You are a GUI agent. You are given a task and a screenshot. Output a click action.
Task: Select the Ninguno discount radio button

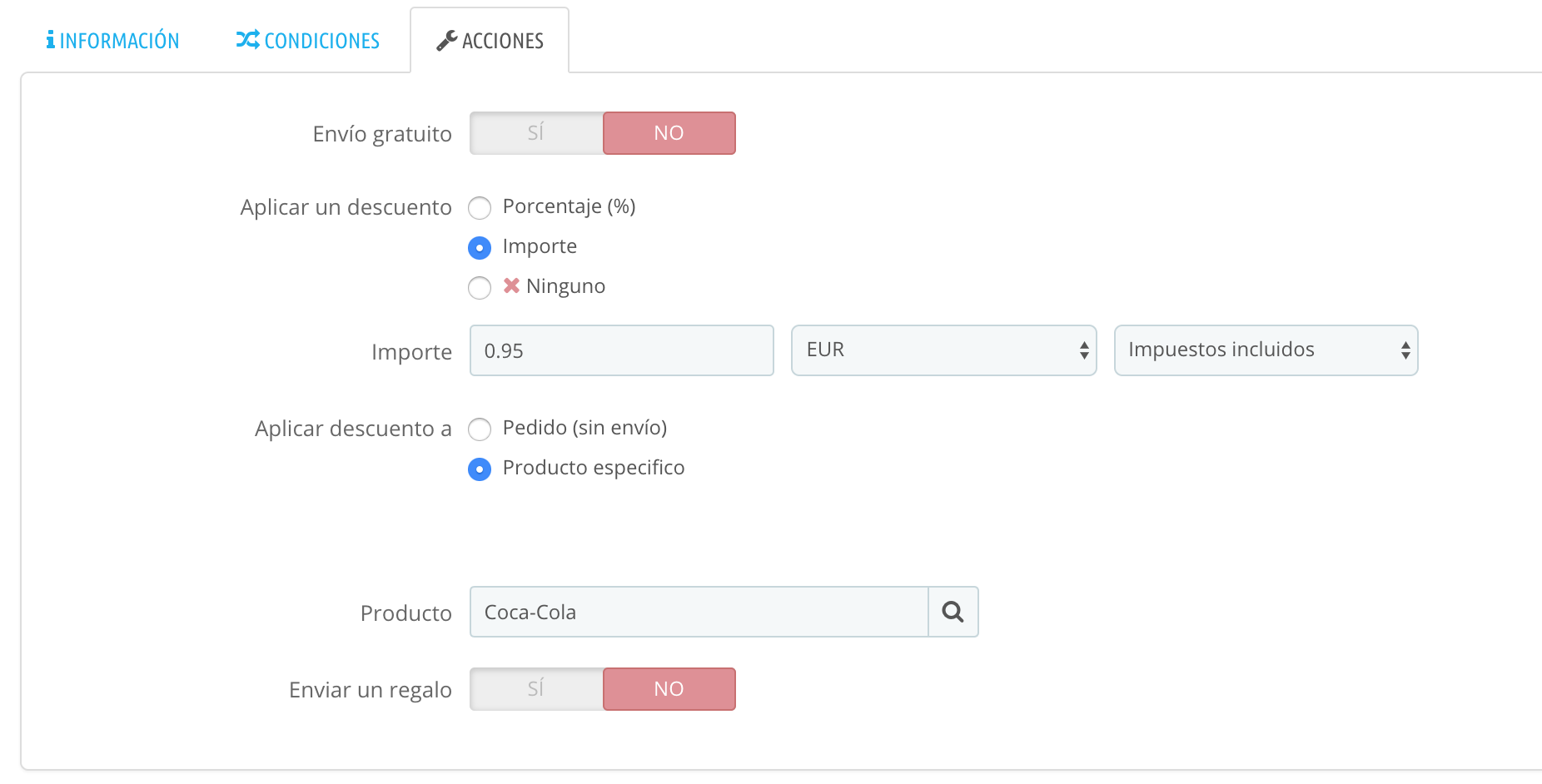[480, 287]
